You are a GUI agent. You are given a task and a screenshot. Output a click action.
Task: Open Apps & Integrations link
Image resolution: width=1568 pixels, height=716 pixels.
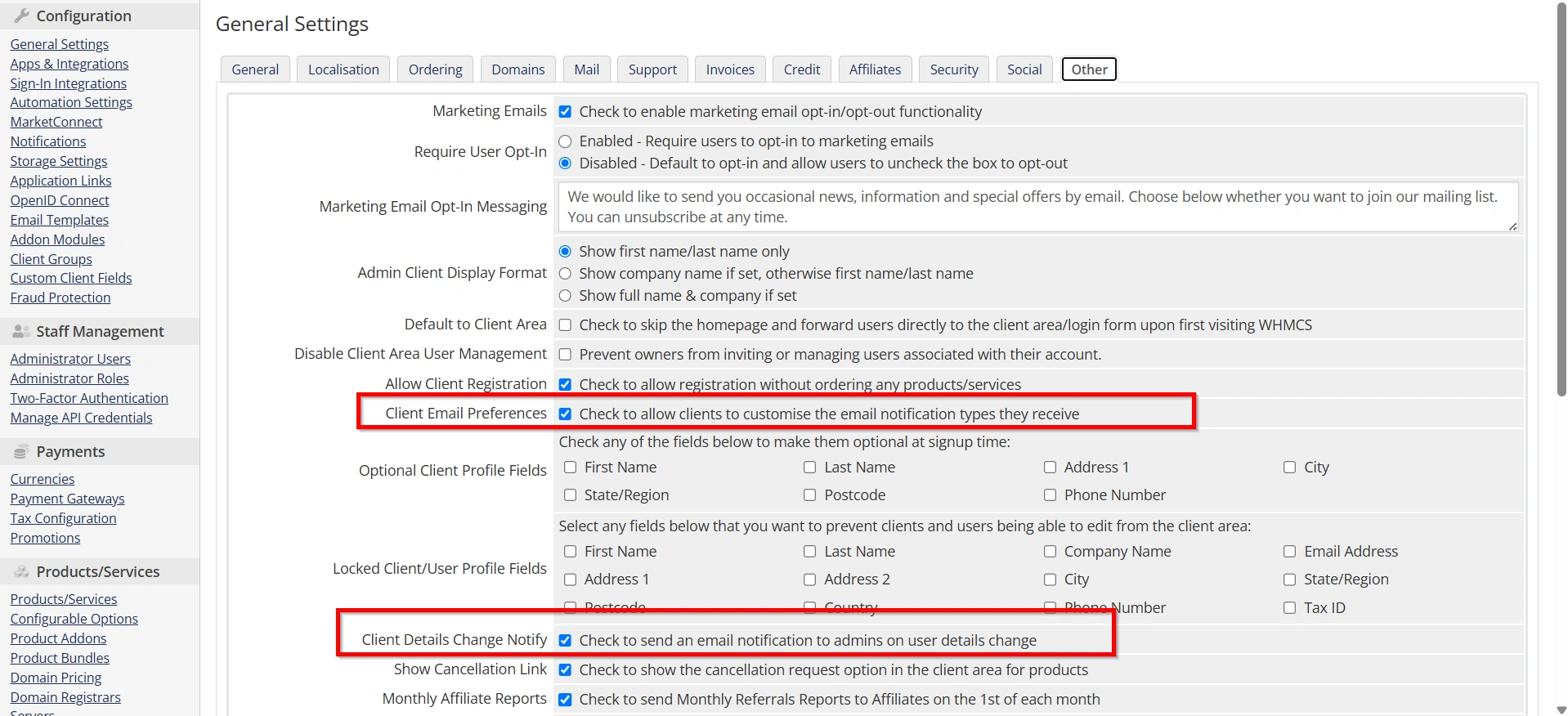[x=69, y=64]
